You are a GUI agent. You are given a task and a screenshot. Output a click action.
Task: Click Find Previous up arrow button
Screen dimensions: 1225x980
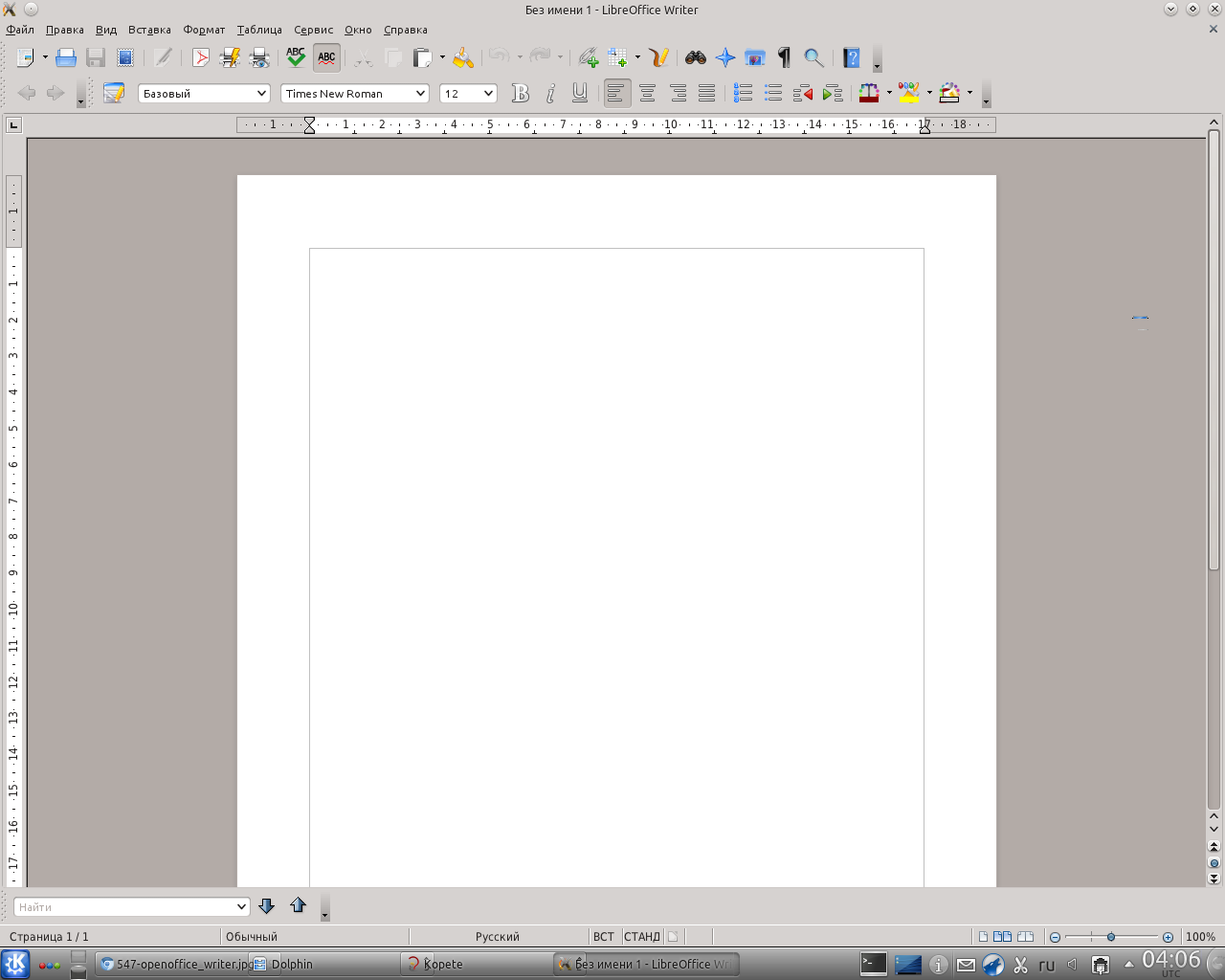pyautogui.click(x=298, y=905)
